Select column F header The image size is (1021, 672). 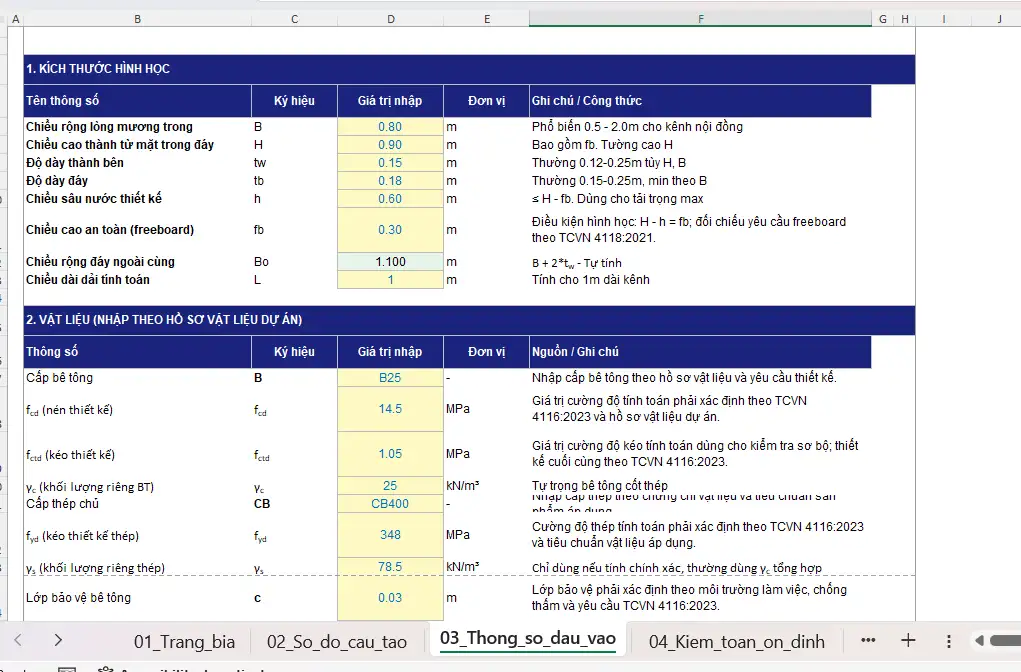[701, 20]
